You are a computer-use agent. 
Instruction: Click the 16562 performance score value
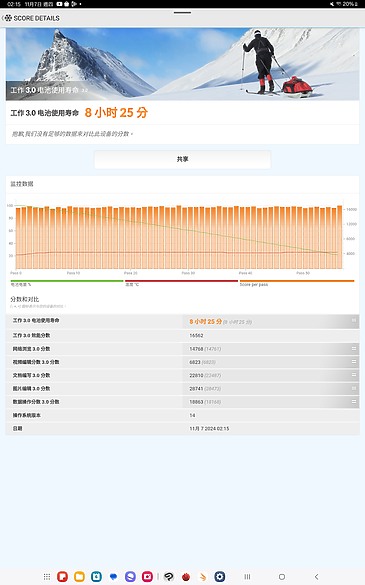[x=196, y=335]
